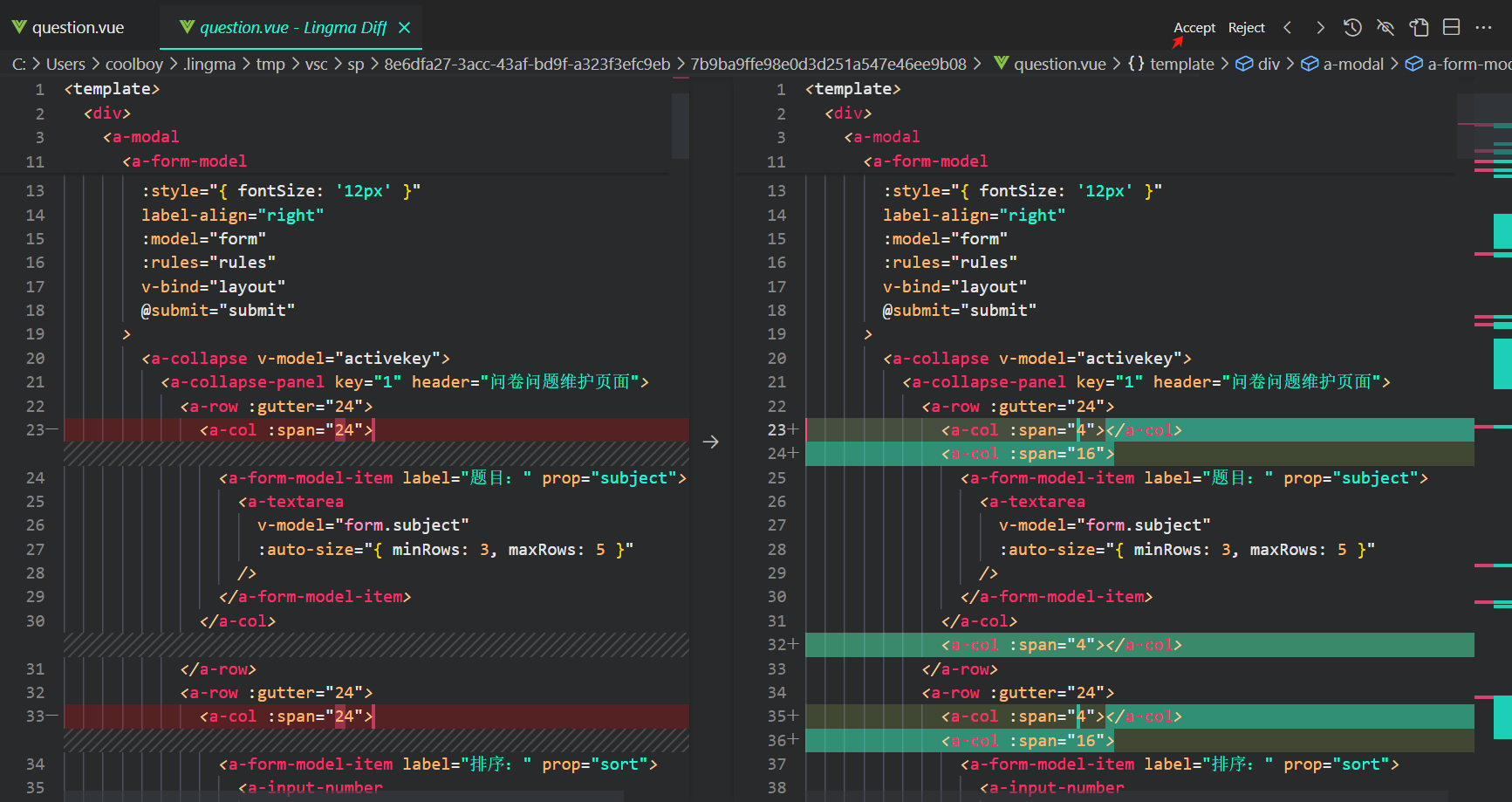Click line number 19 in the right pane
This screenshot has width=1512, height=802.
click(x=777, y=334)
